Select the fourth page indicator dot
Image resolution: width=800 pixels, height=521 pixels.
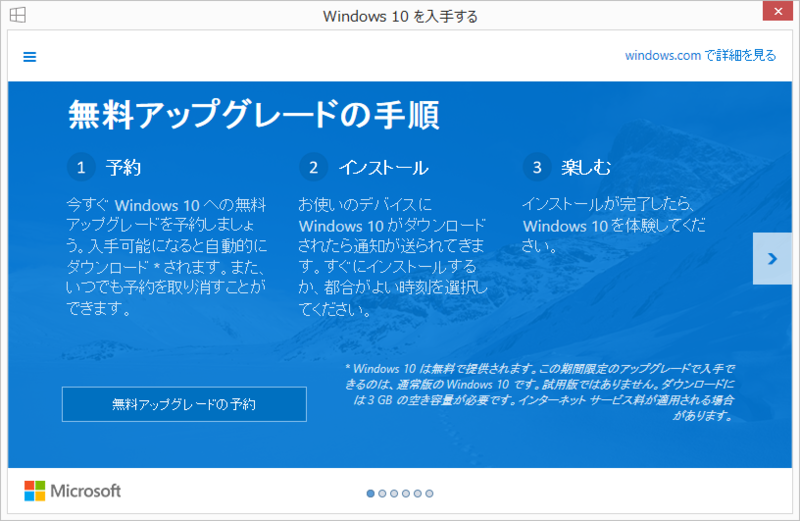(x=406, y=493)
